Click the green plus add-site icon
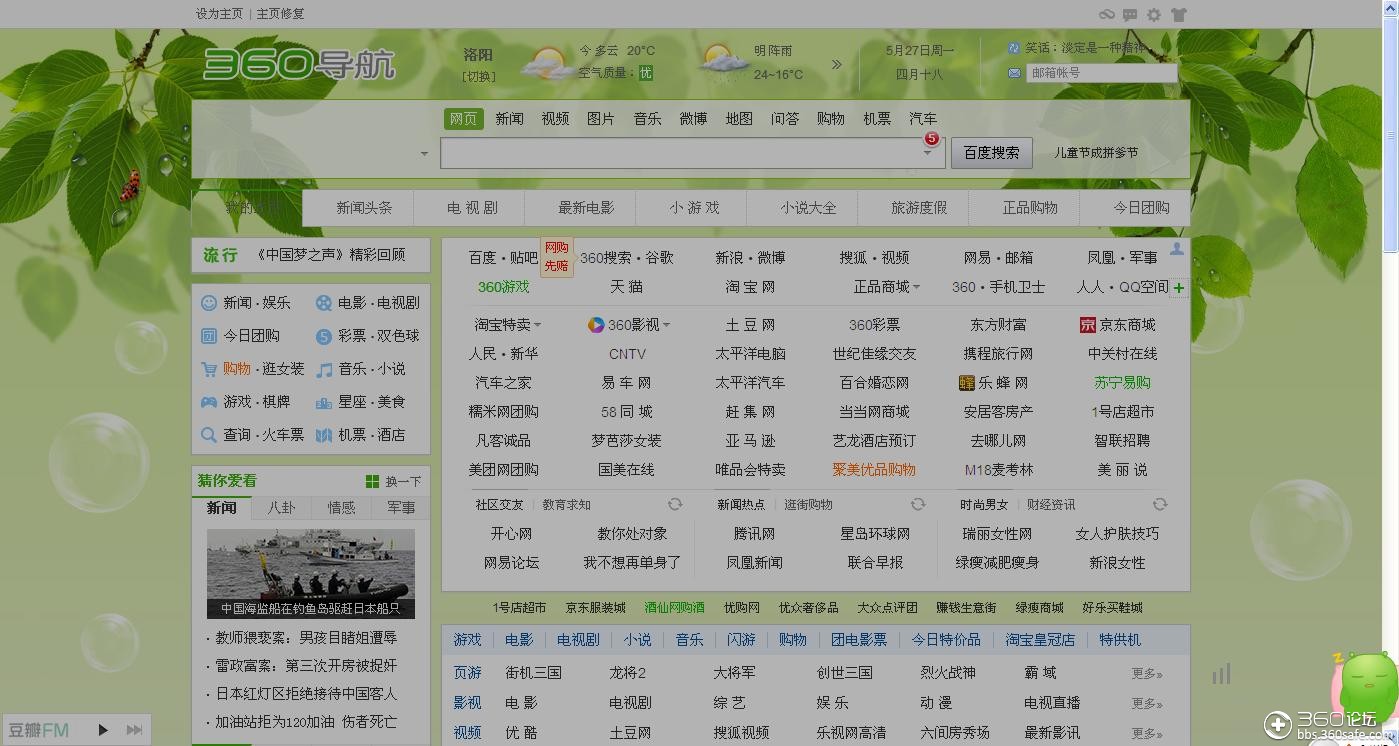The image size is (1399, 746). pyautogui.click(x=1179, y=288)
